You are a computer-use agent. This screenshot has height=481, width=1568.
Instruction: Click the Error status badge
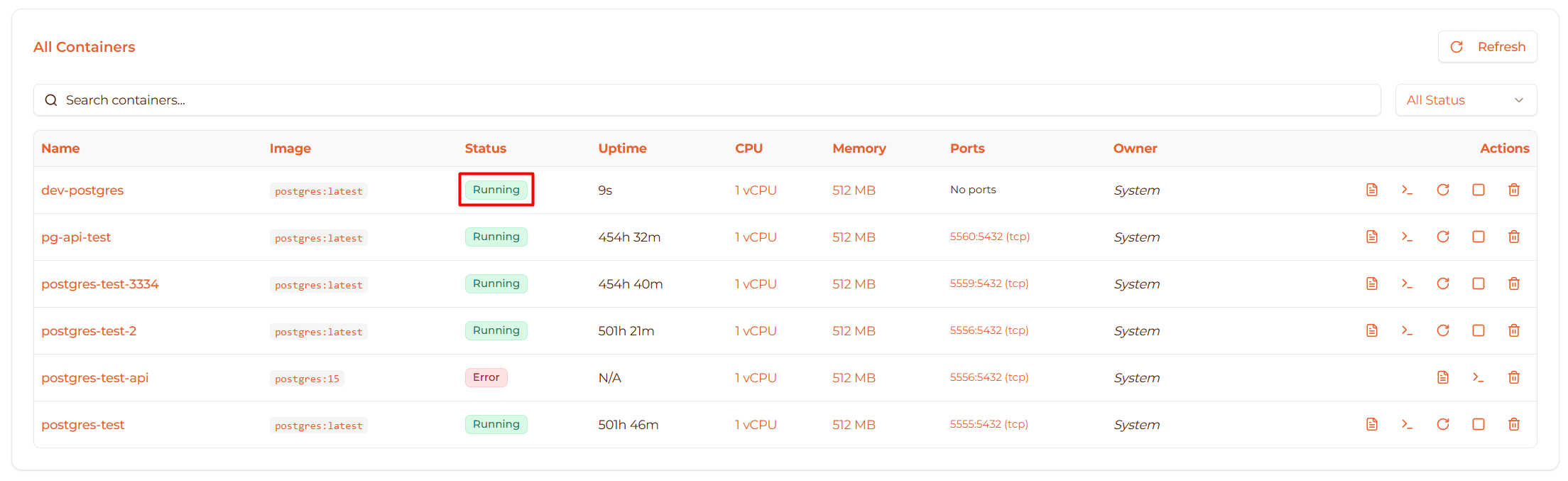pos(486,377)
